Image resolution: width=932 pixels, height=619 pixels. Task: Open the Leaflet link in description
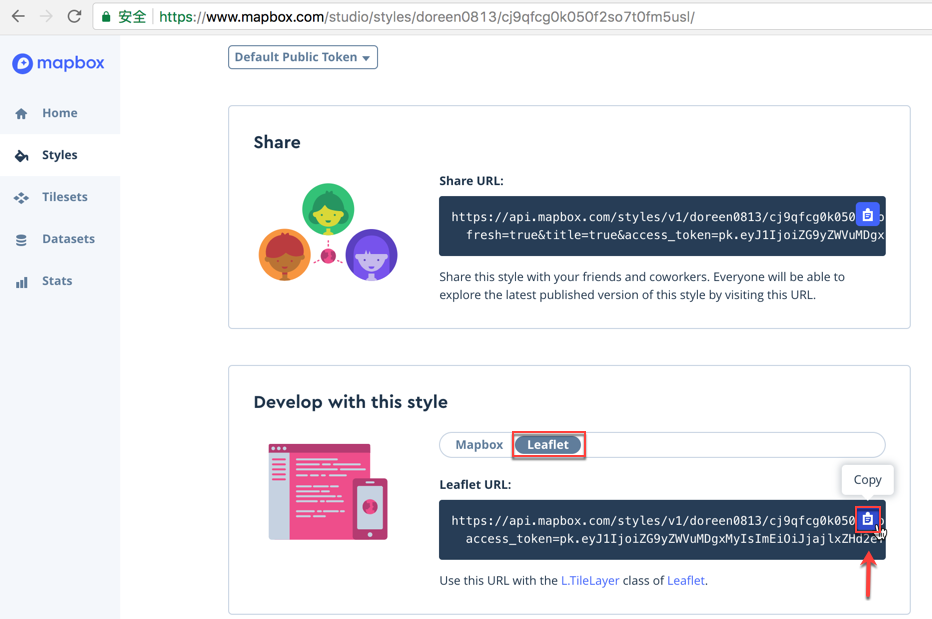tap(686, 580)
